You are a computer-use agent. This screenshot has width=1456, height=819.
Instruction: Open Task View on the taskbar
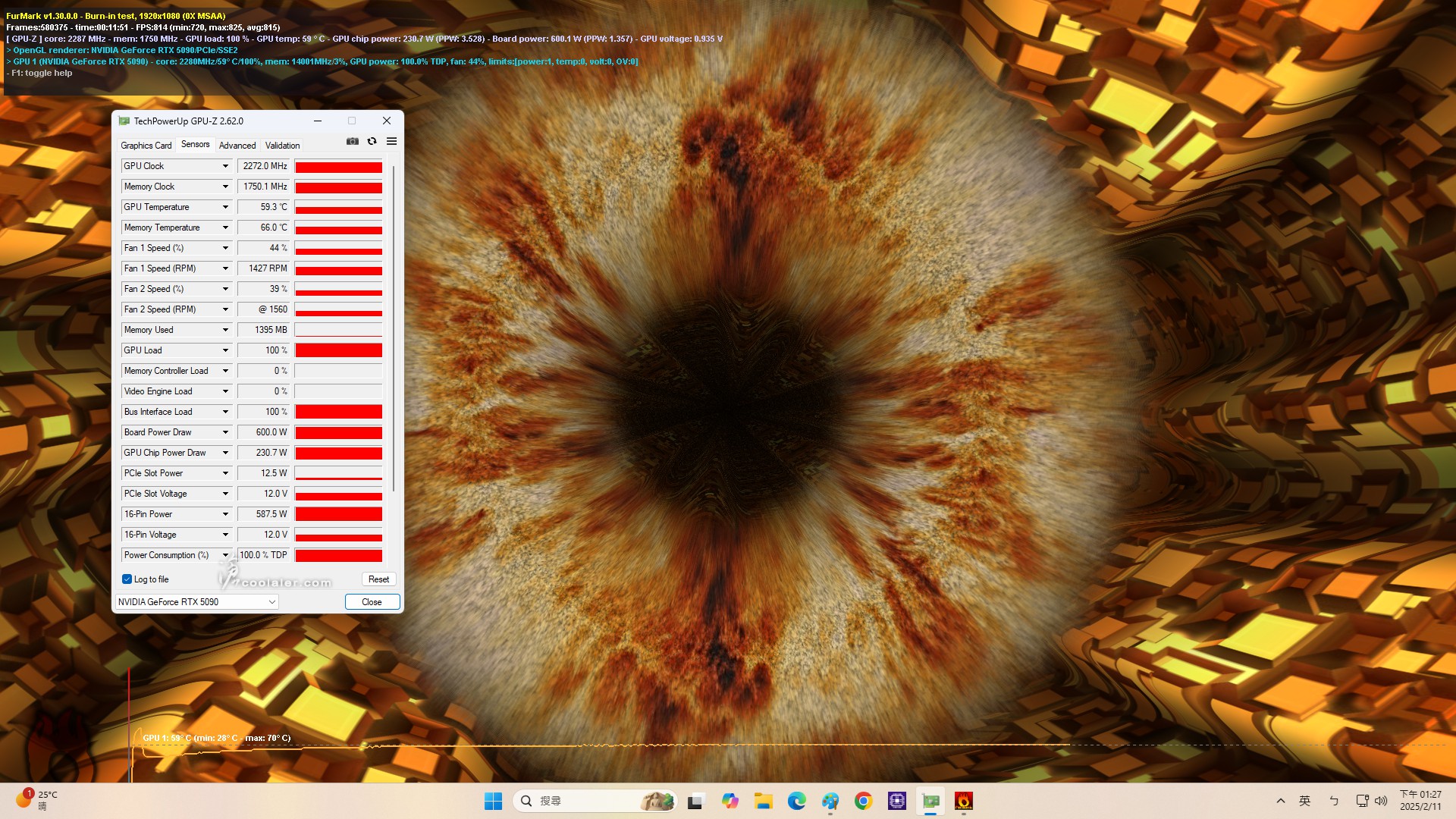(695, 801)
